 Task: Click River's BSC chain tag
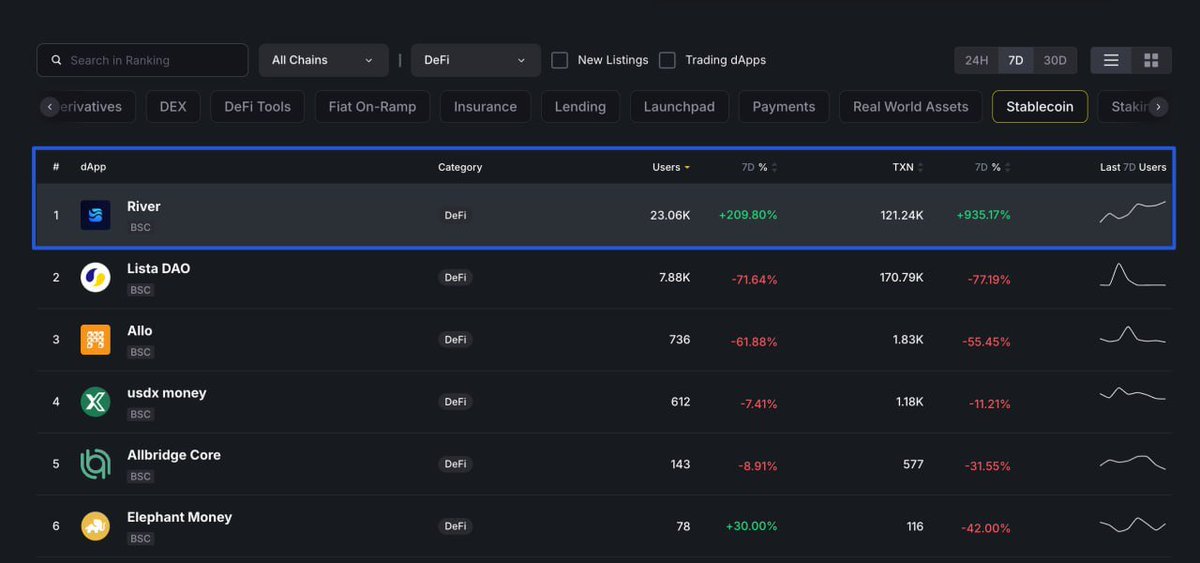(x=140, y=228)
